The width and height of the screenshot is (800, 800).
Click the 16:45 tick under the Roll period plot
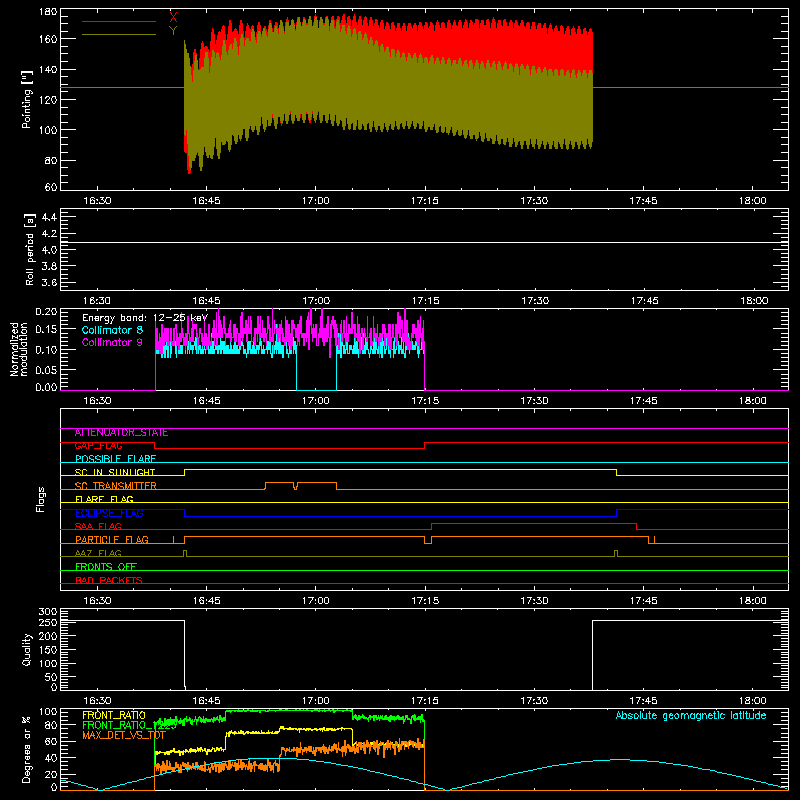point(207,301)
